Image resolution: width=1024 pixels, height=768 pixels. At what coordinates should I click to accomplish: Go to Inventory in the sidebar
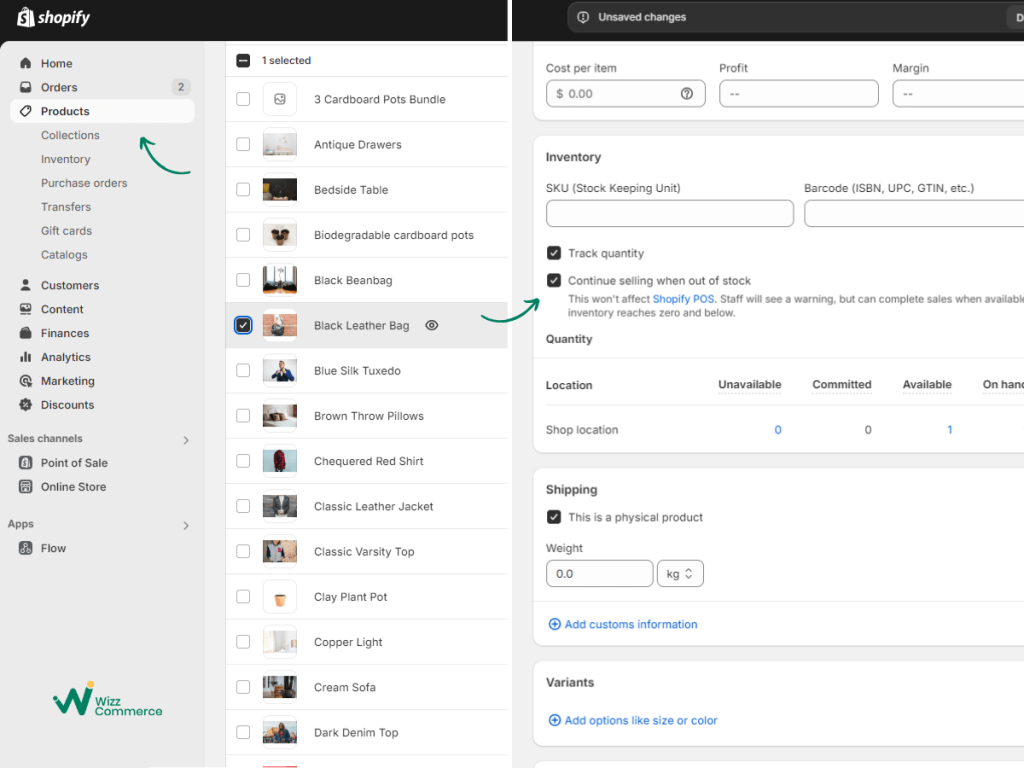tap(65, 159)
